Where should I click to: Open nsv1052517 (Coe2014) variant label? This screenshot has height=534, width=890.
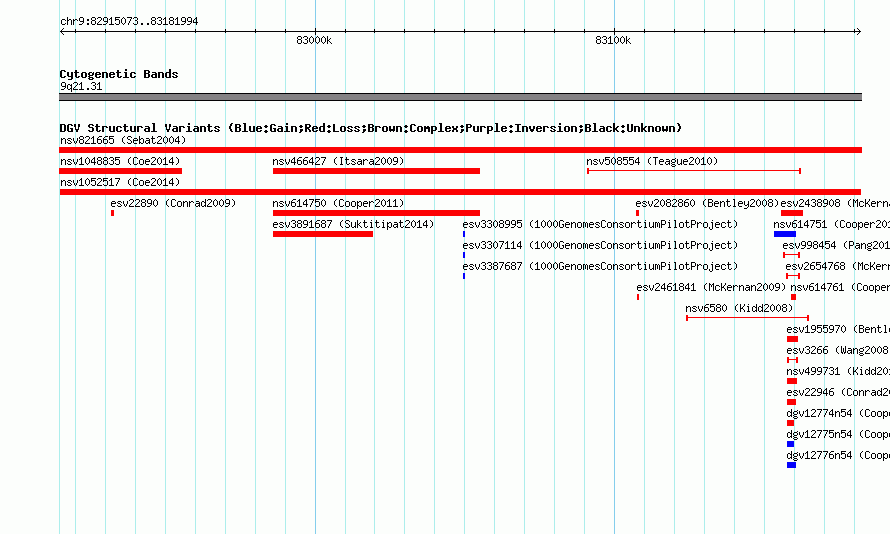120,182
